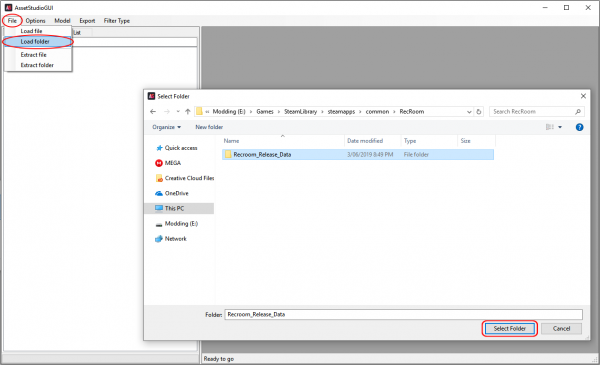The image size is (600, 365).
Task: Open view options dropdown arrow
Action: point(560,127)
